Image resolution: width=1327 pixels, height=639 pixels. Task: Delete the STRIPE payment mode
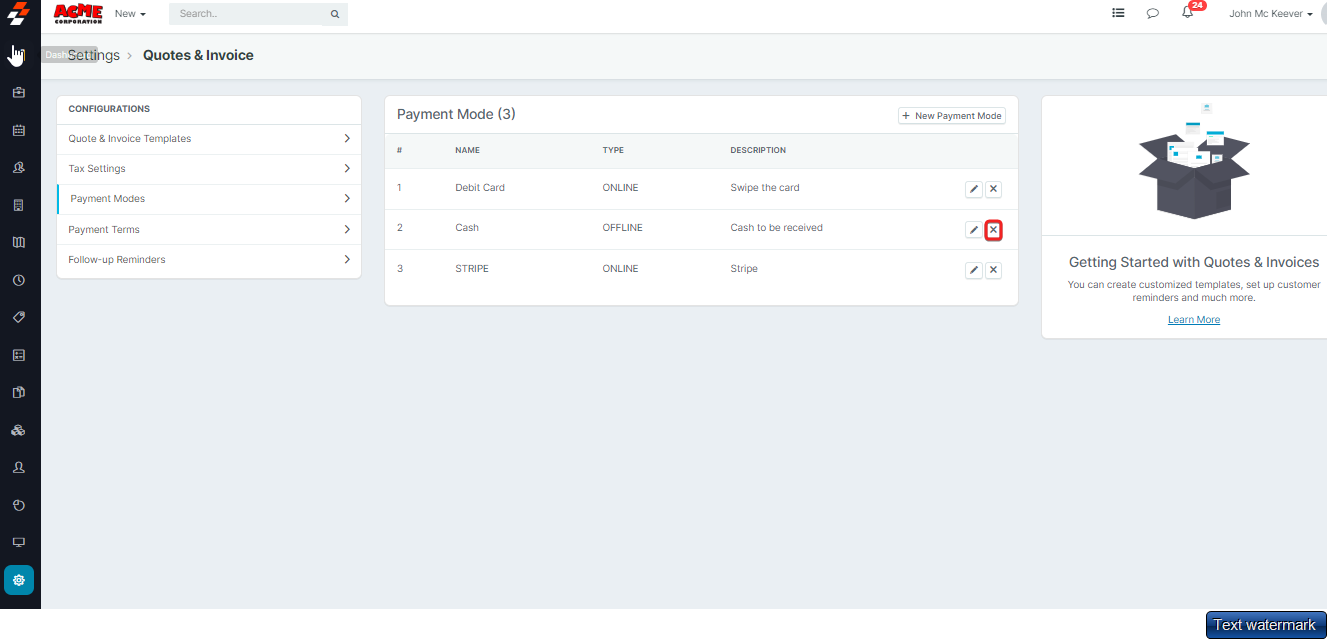pos(993,270)
